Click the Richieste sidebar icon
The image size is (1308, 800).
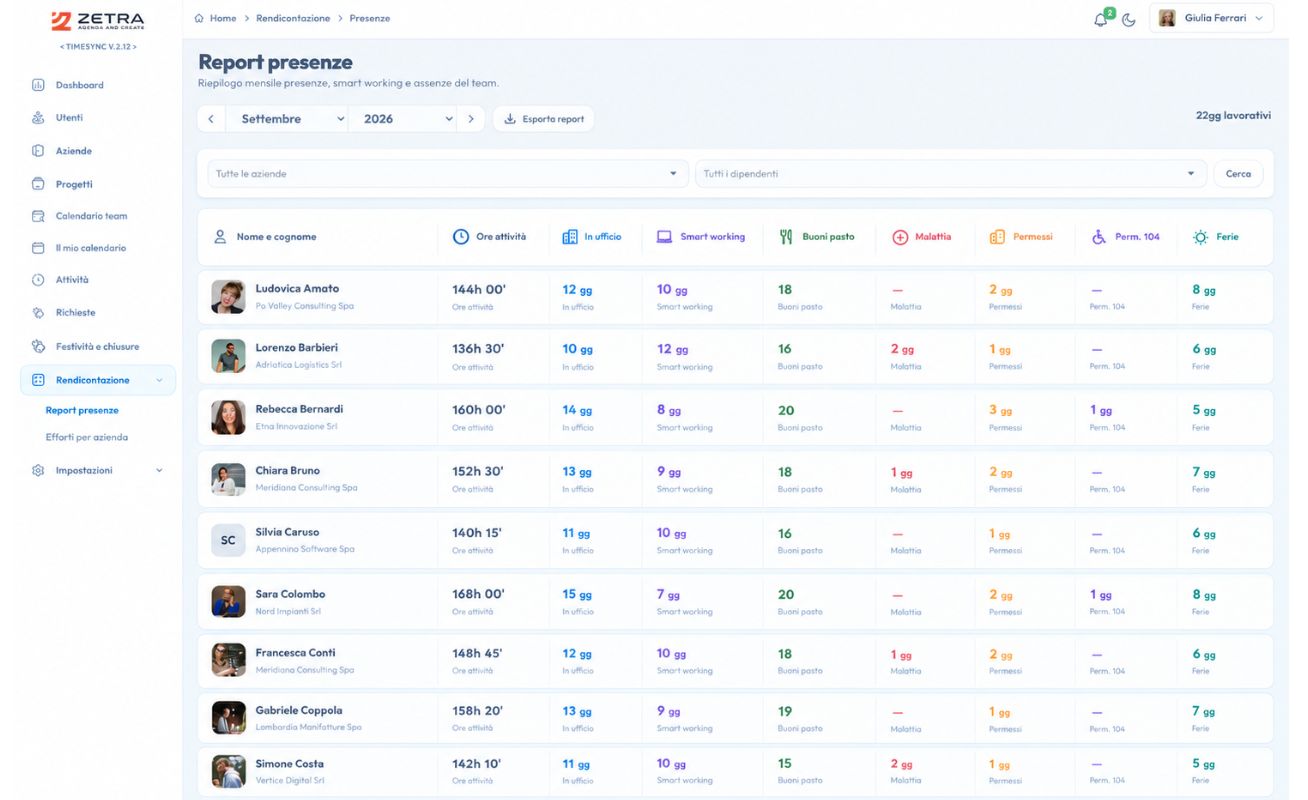[38, 313]
